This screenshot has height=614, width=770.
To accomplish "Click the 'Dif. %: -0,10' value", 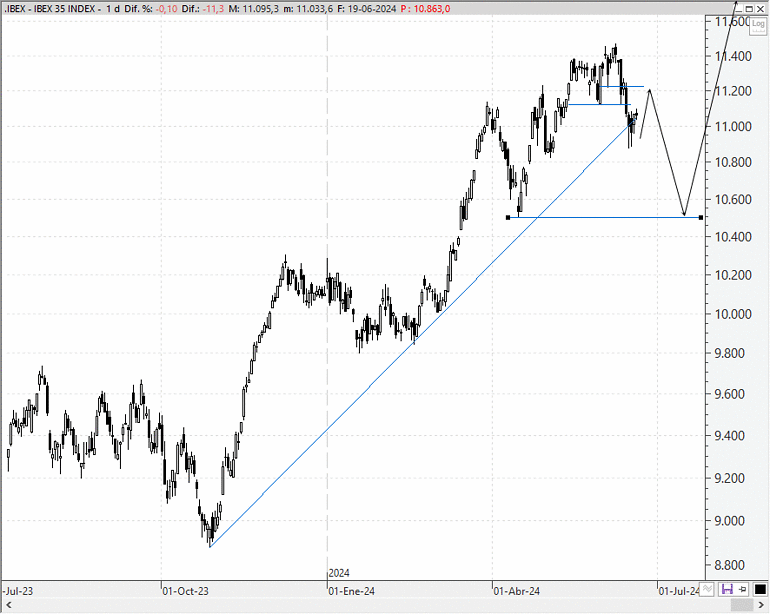I will [151, 9].
